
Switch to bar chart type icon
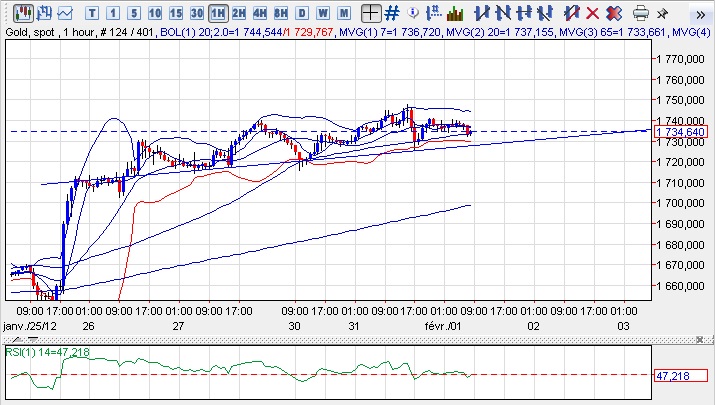click(43, 13)
